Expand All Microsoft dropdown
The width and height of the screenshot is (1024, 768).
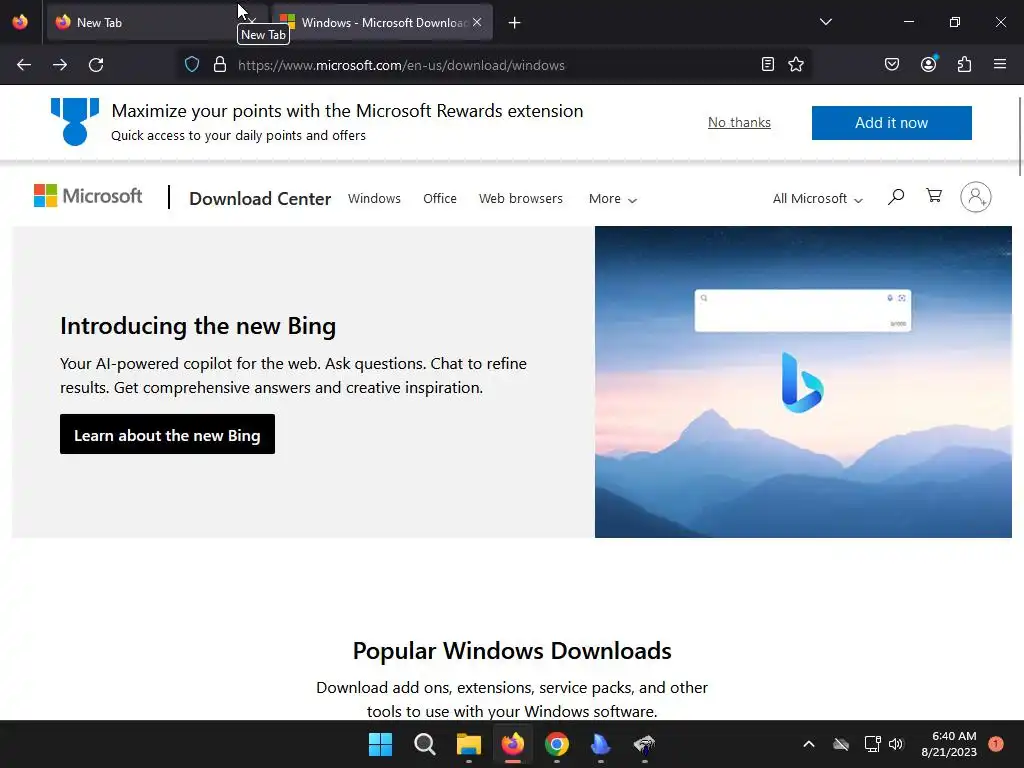818,199
